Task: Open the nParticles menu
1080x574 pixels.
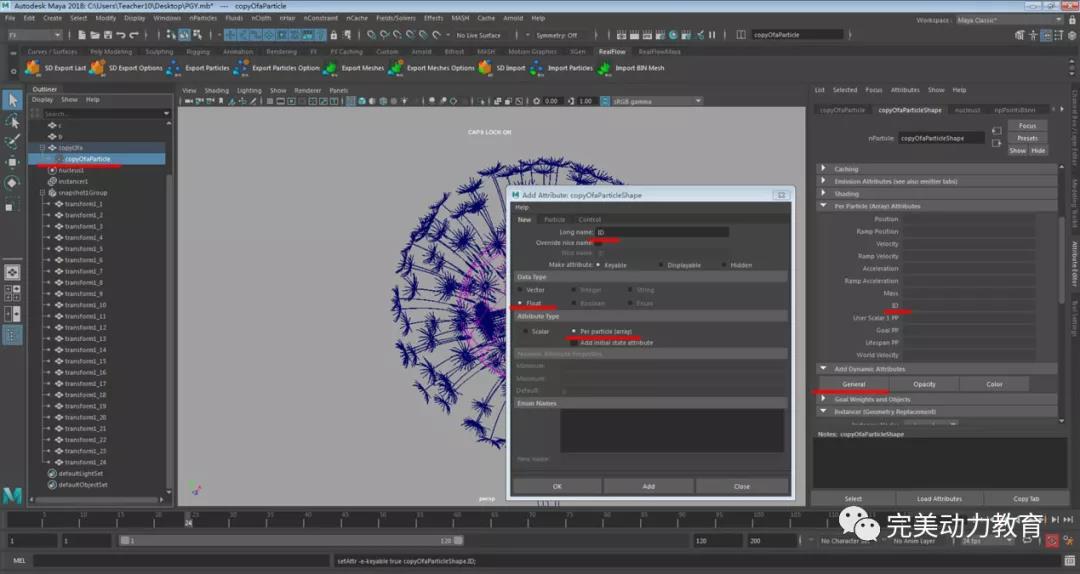Action: (x=202, y=18)
